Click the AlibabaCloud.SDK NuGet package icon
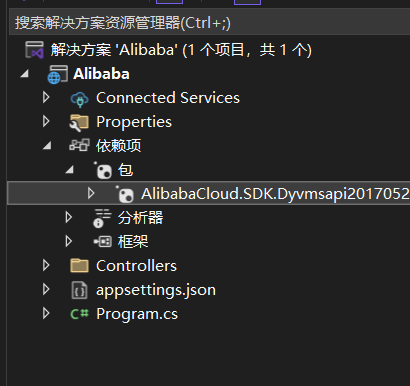Viewport: 410px width, 386px height. tap(125, 194)
